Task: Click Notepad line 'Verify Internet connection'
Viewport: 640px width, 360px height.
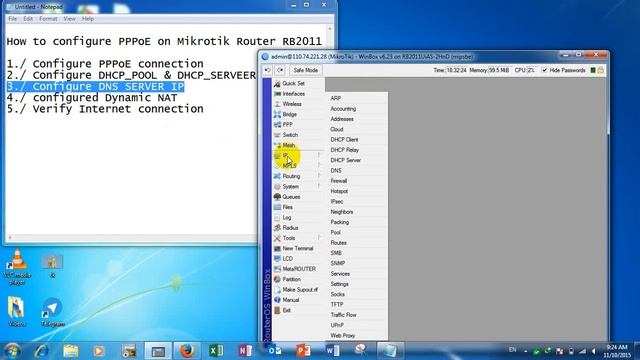Action: (105, 109)
